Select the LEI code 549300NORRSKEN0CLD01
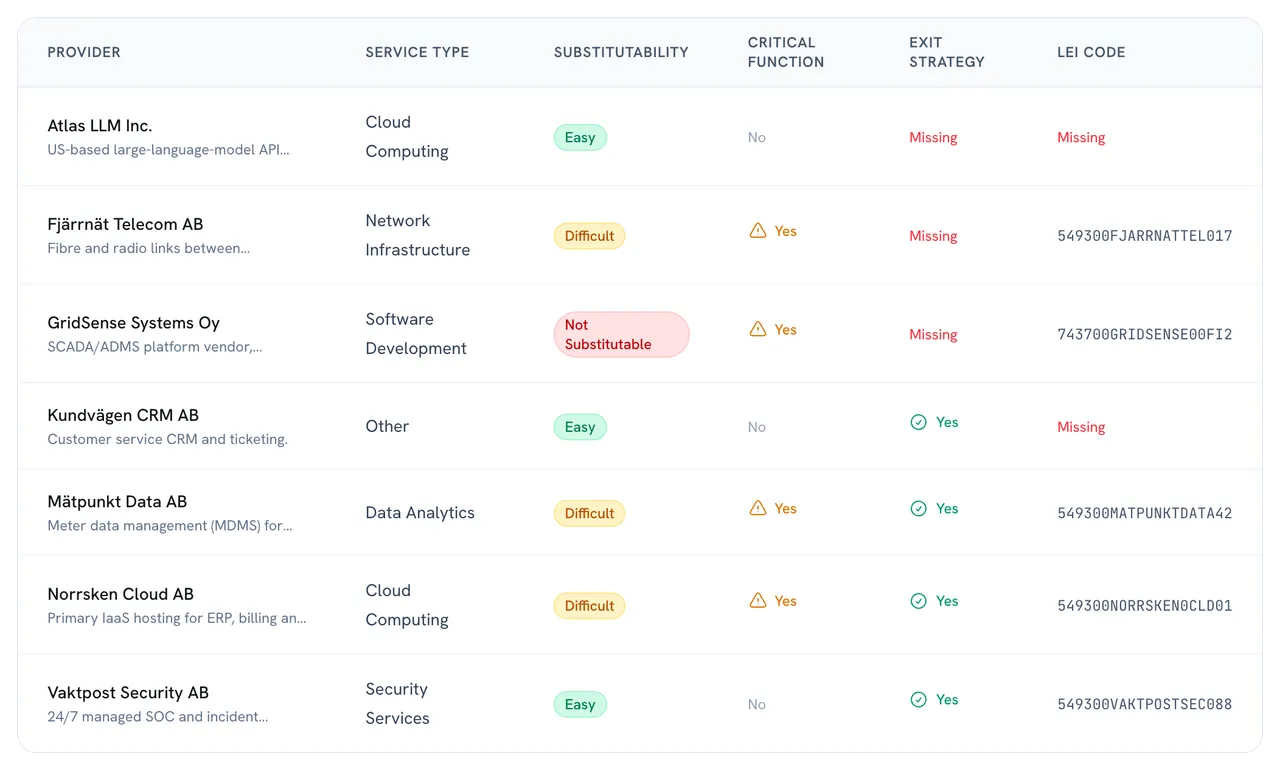The height and width of the screenshot is (770, 1280). (x=1144, y=605)
